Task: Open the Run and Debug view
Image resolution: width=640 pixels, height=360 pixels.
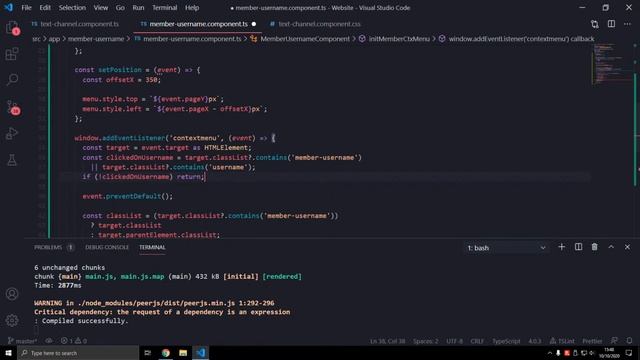Action: click(x=12, y=133)
